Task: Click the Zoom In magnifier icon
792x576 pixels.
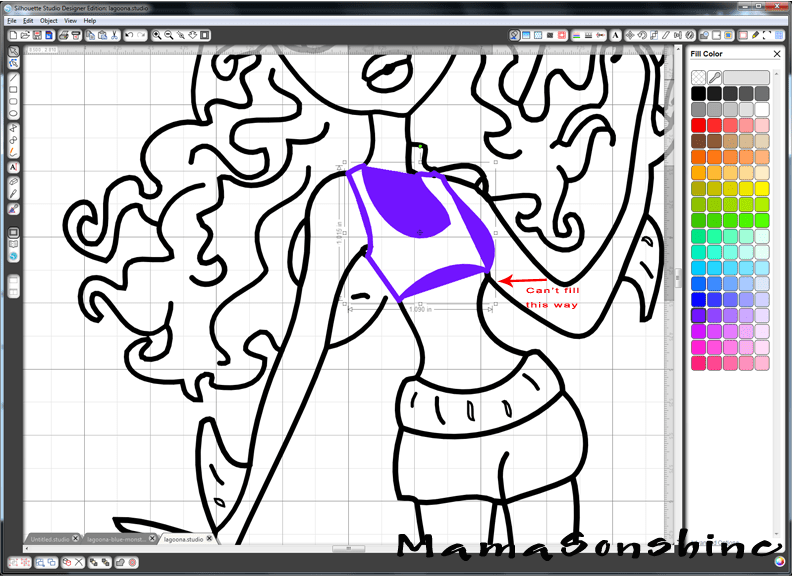Action: 157,35
